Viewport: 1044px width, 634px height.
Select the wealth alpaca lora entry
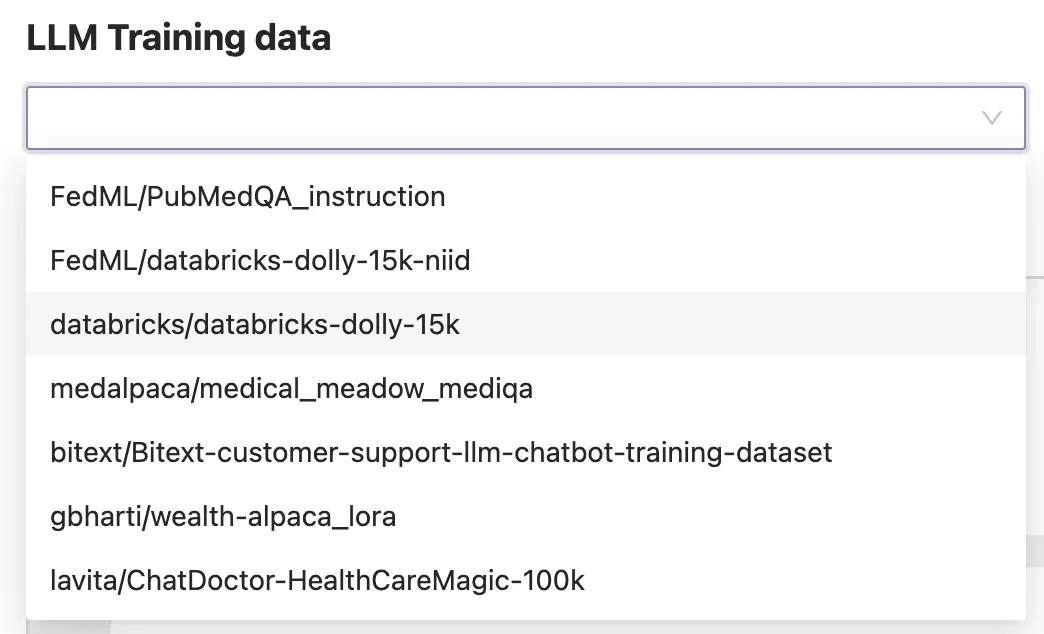coord(223,516)
